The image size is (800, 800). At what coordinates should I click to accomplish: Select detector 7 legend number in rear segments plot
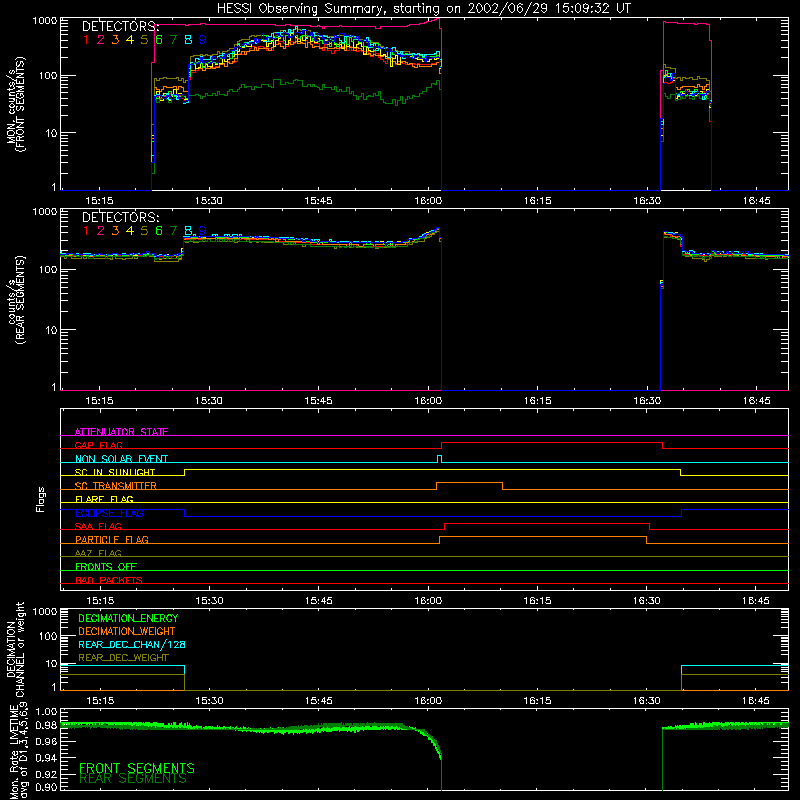[x=173, y=231]
